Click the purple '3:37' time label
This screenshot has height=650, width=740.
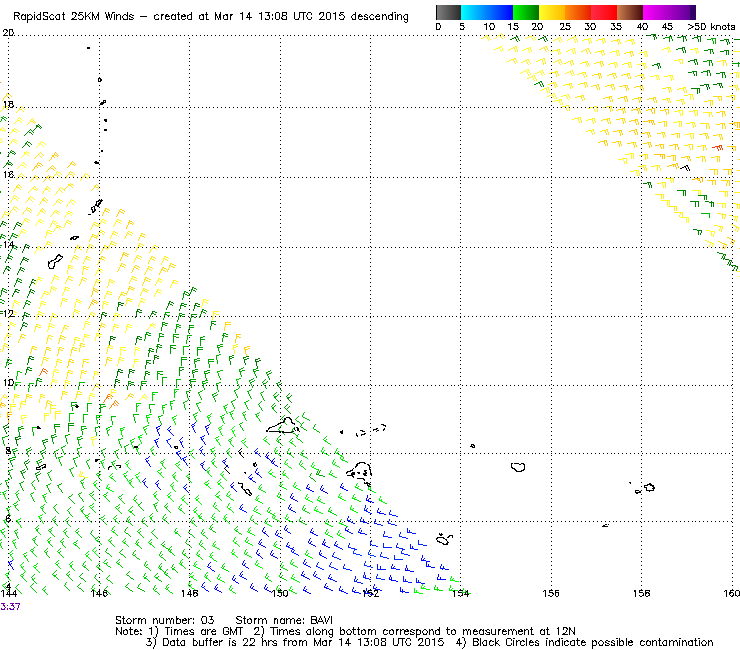coord(10,607)
